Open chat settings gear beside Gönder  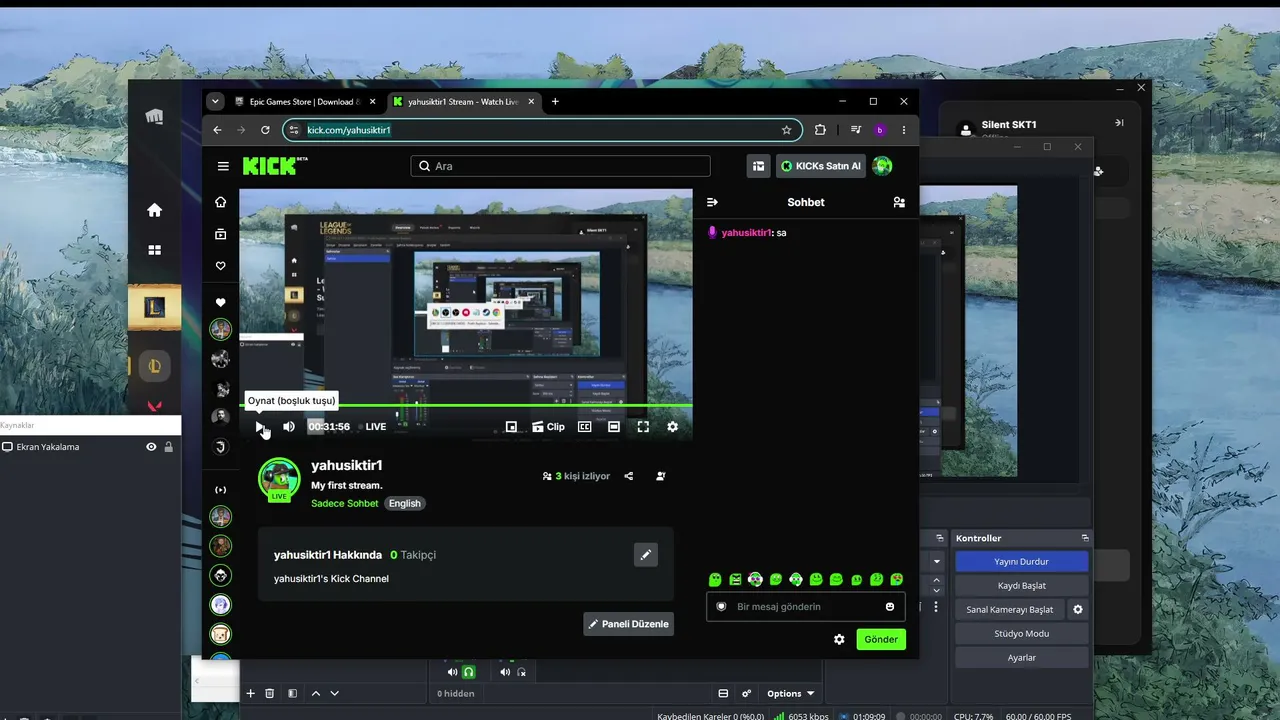[x=839, y=639]
